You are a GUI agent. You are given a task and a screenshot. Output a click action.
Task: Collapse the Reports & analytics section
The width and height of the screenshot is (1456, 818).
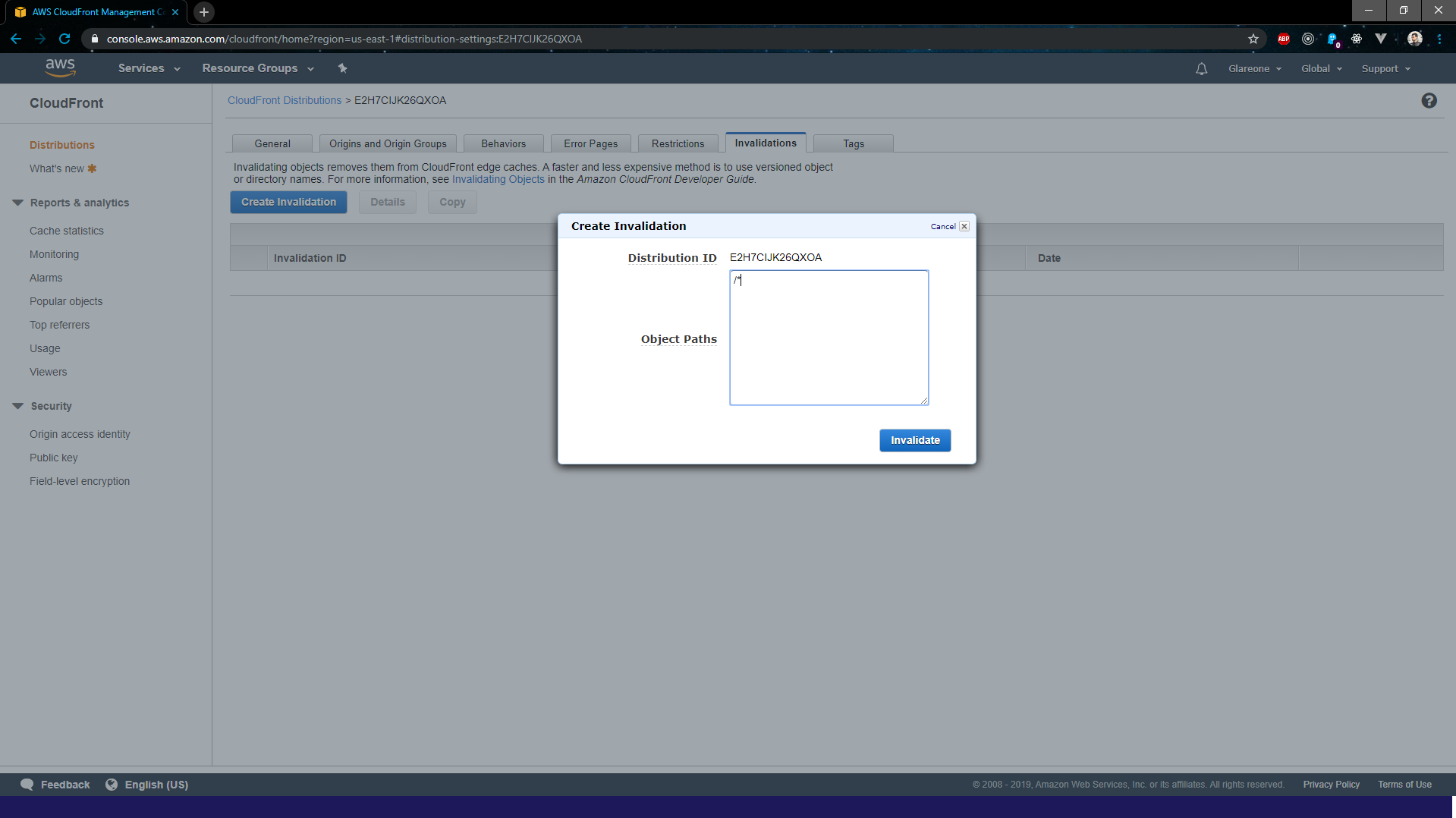point(18,203)
